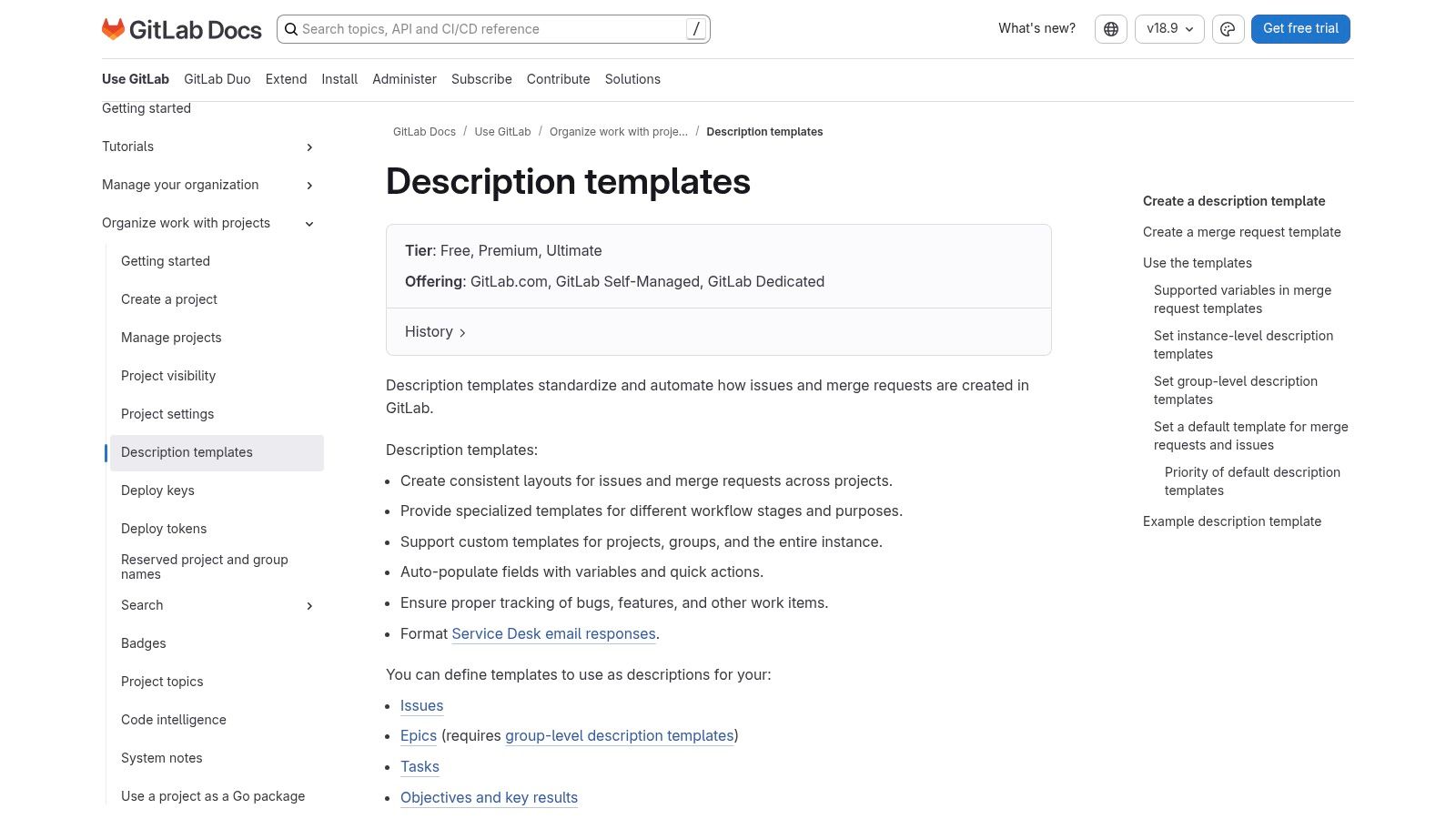Click the slash keyboard shortcut badge

point(694,28)
